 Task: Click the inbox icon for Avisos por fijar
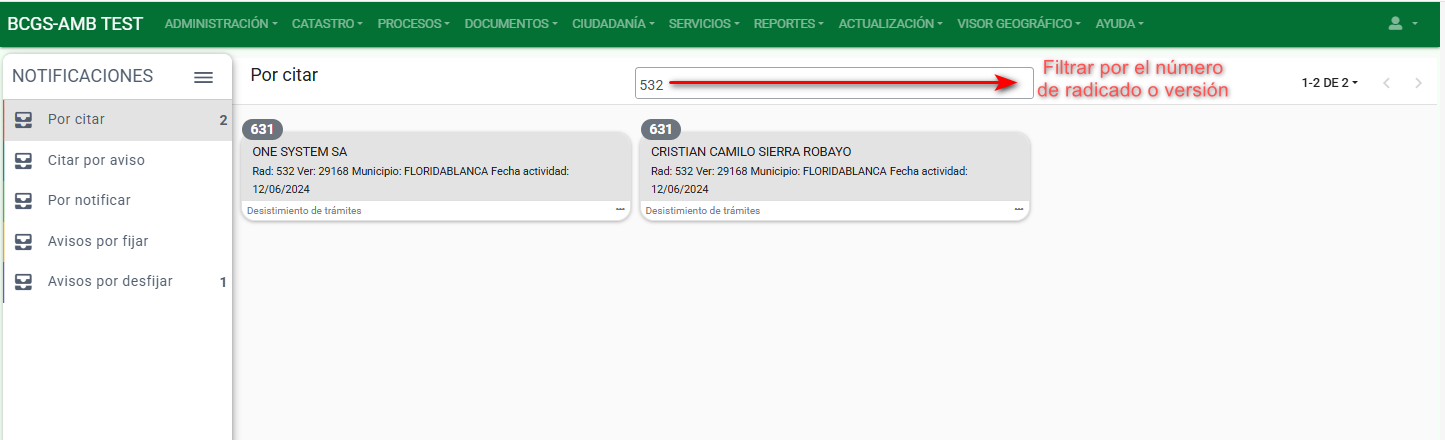(x=24, y=241)
